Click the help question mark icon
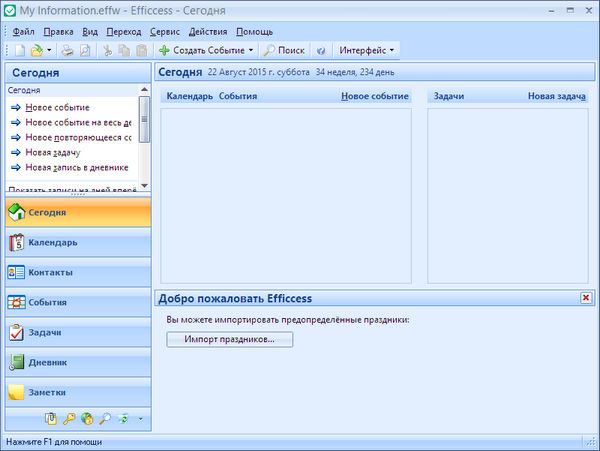The height and width of the screenshot is (451, 600). tap(321, 50)
